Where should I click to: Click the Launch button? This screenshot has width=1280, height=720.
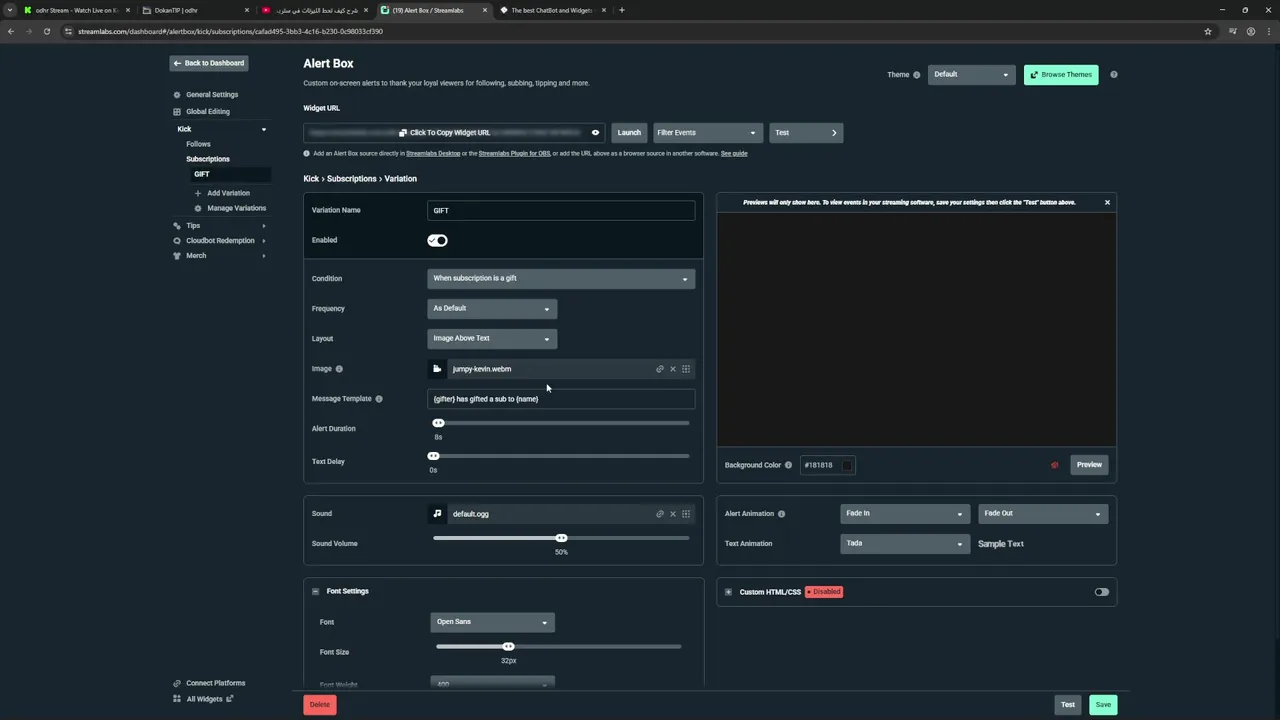(629, 133)
